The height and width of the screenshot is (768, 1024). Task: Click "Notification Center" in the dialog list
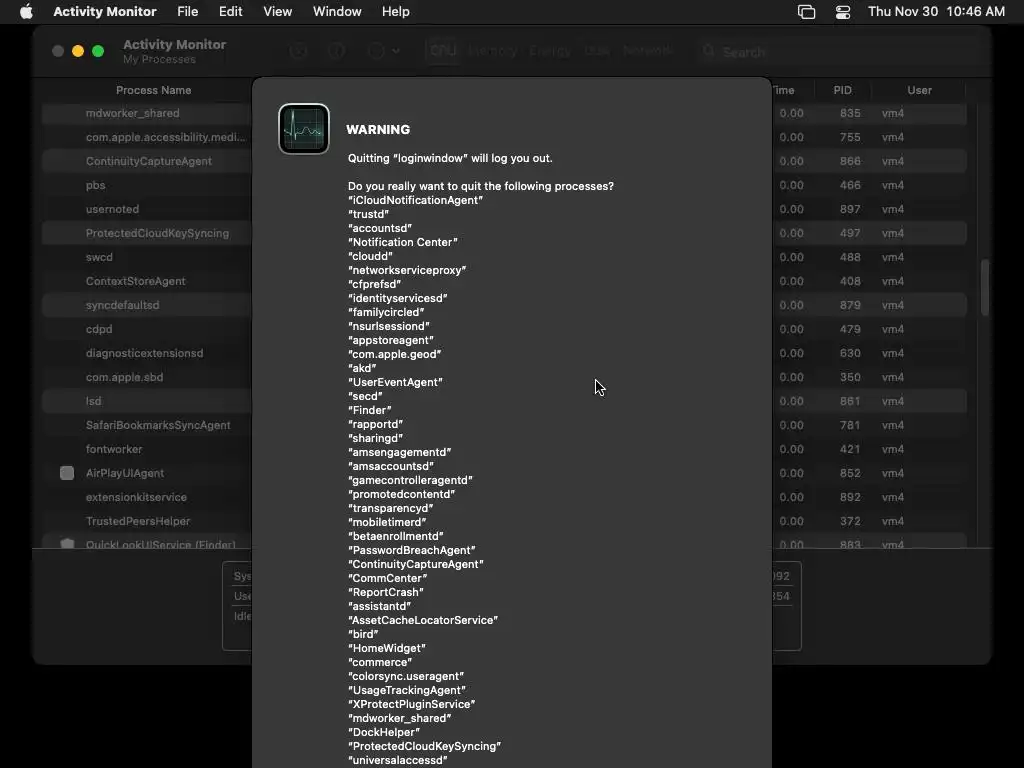402,242
